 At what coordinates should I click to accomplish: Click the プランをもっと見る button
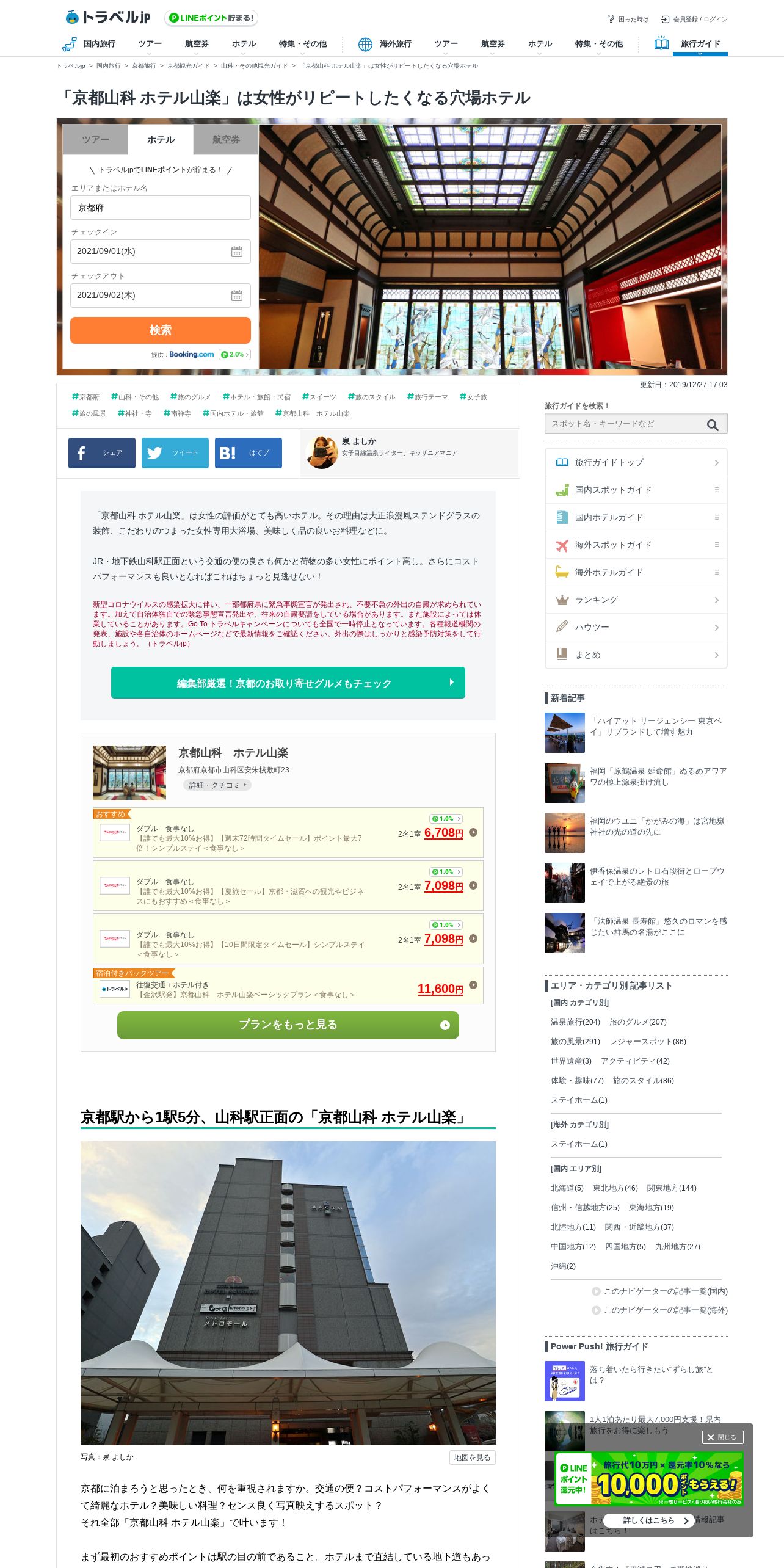click(x=288, y=1025)
